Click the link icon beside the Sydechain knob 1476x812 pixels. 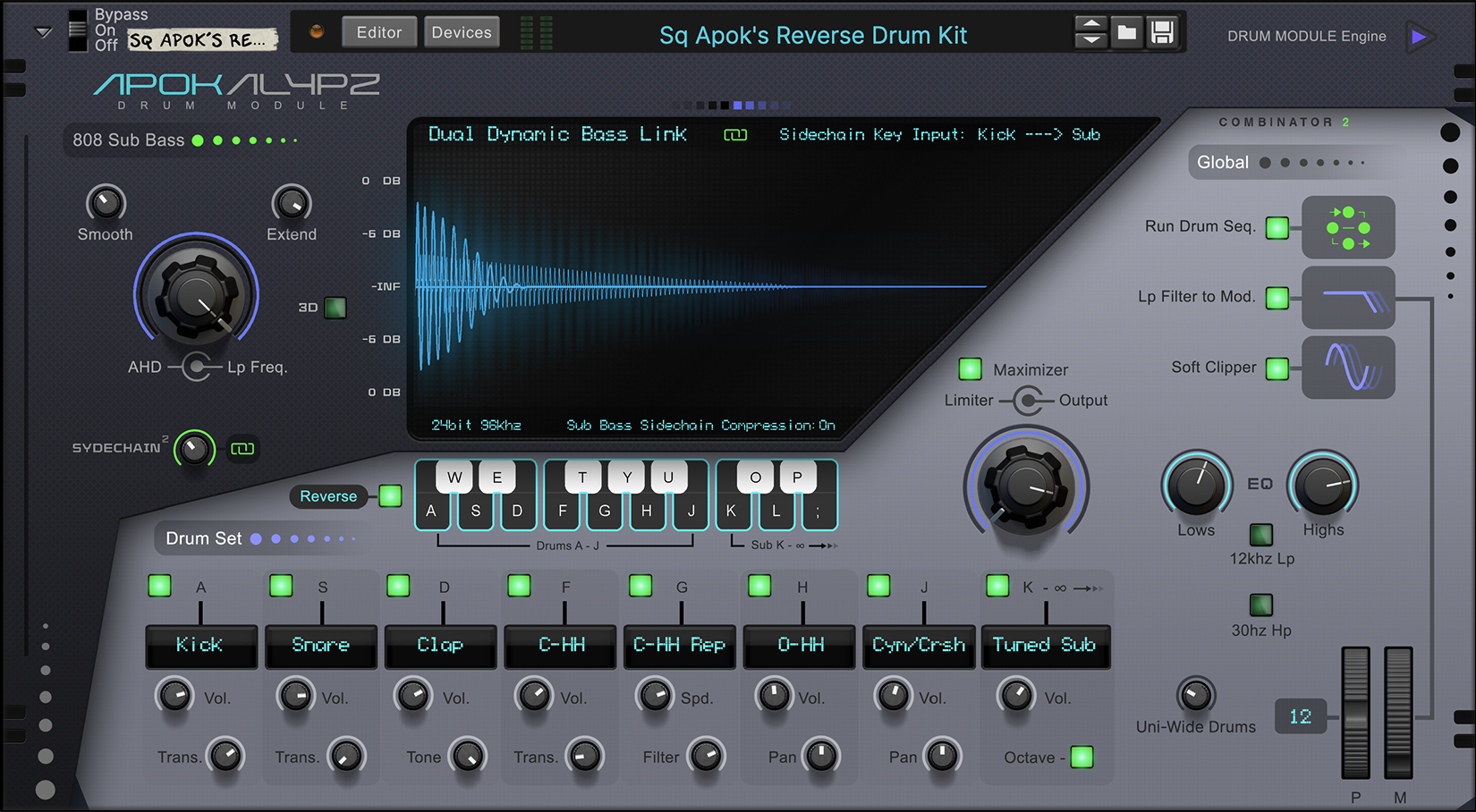242,449
